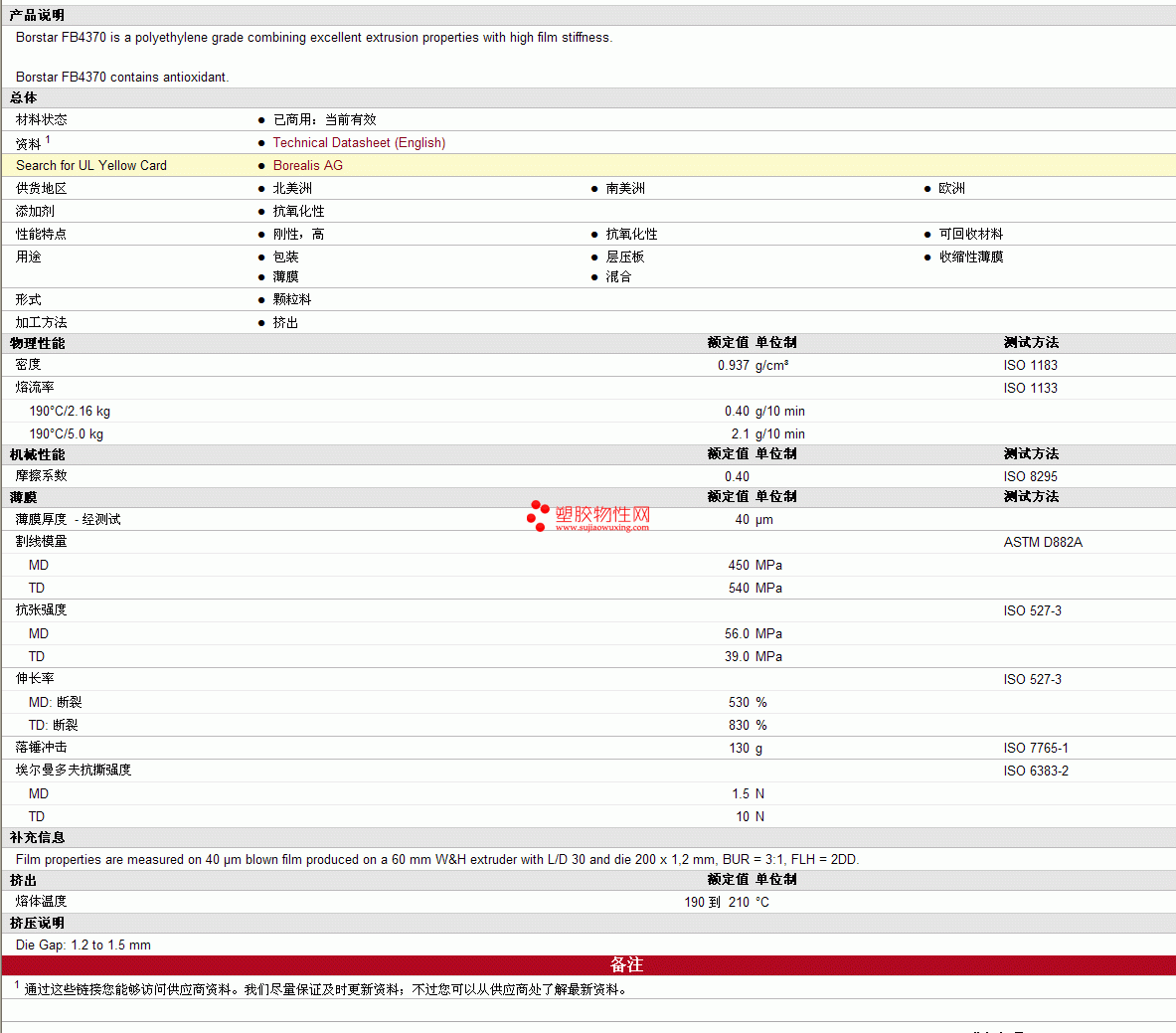Select the 总体 section header
Image resolution: width=1176 pixels, height=1033 pixels.
pyautogui.click(x=23, y=97)
